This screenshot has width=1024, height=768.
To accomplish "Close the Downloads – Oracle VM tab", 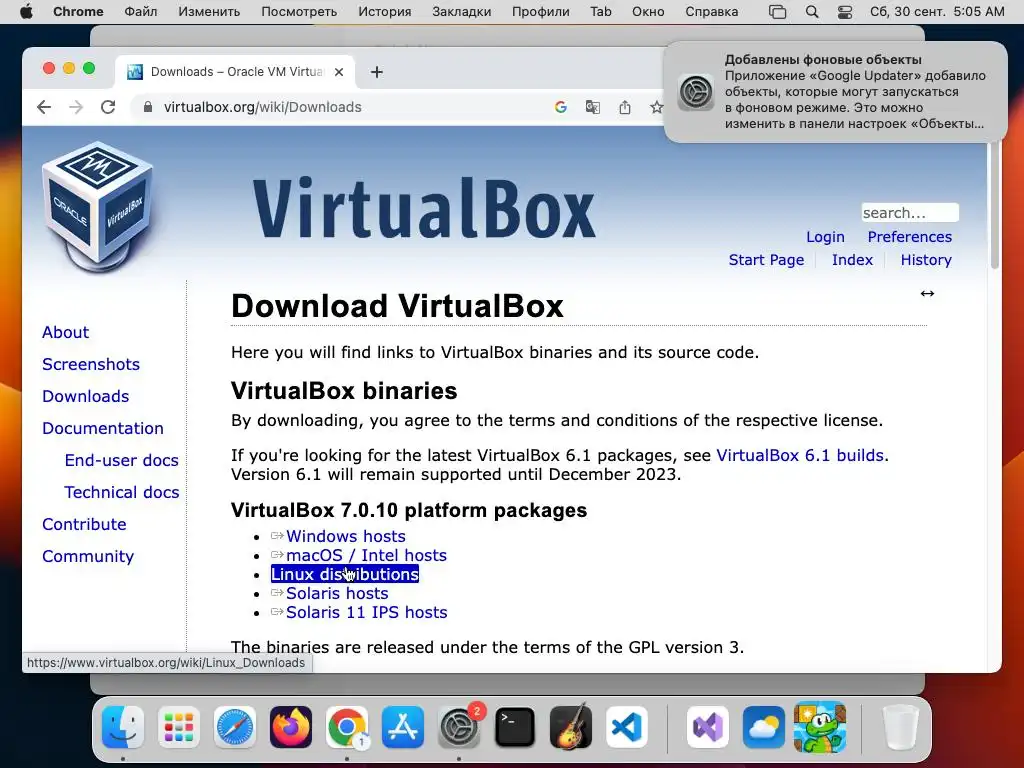I will tap(339, 72).
